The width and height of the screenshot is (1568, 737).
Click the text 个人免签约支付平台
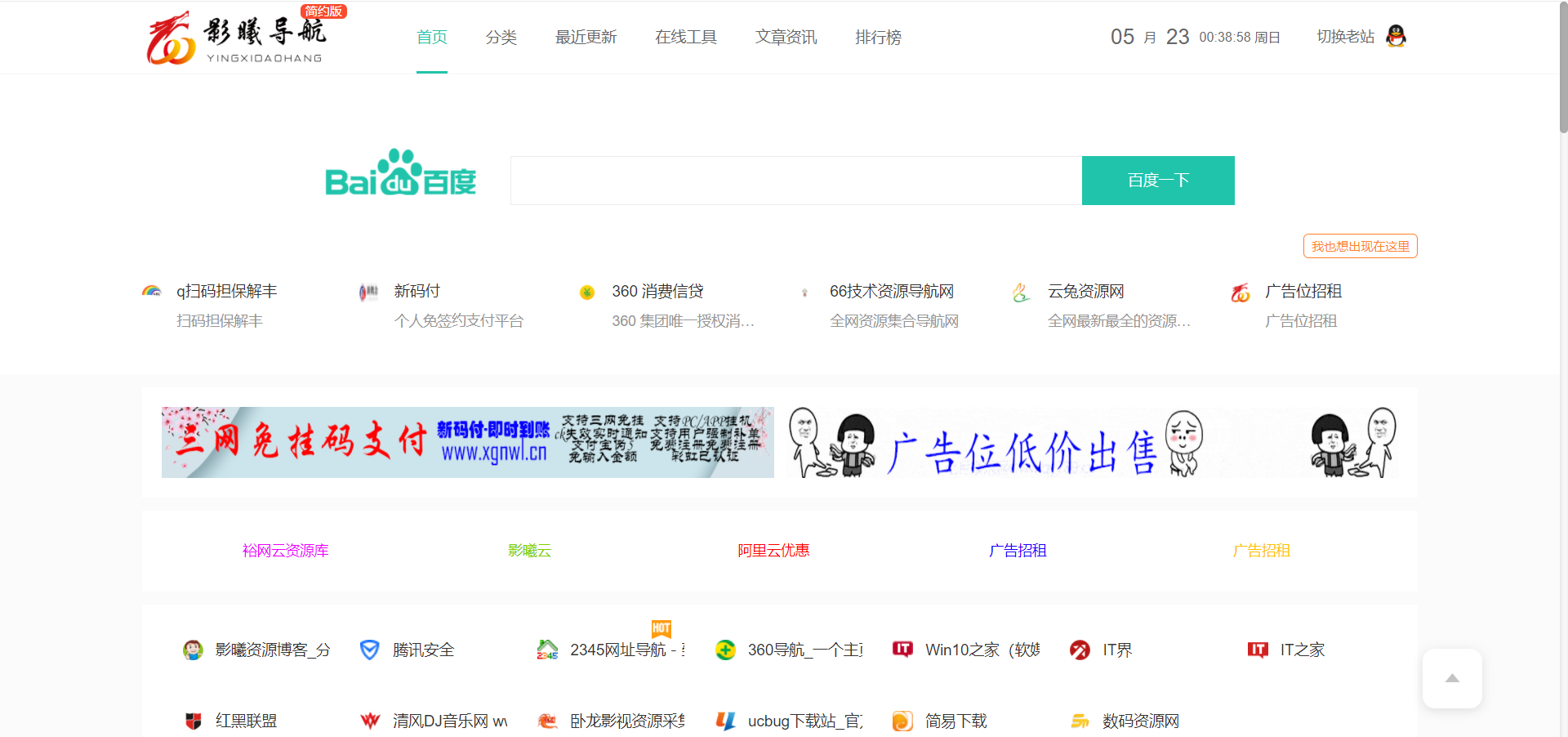point(459,321)
